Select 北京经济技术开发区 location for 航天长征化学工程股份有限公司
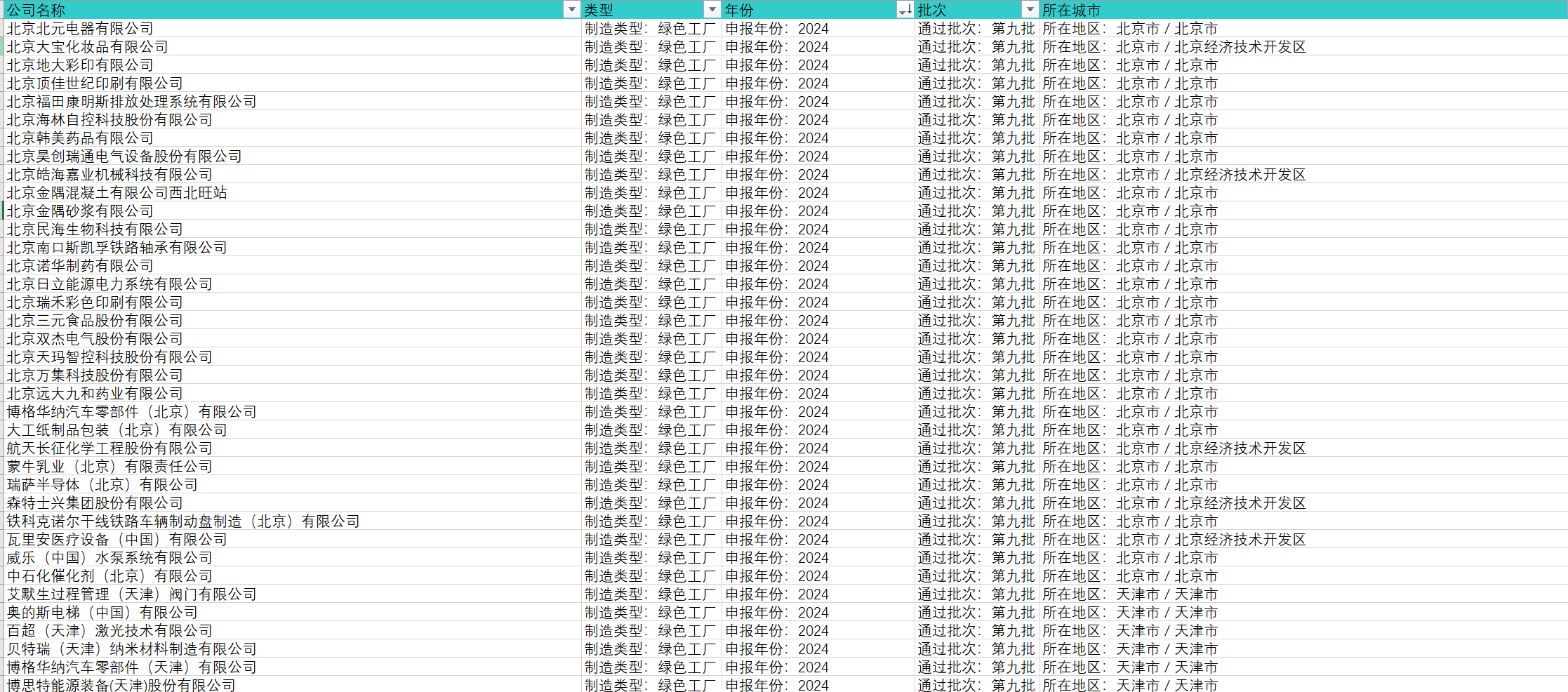This screenshot has height=692, width=1568. (x=1303, y=448)
